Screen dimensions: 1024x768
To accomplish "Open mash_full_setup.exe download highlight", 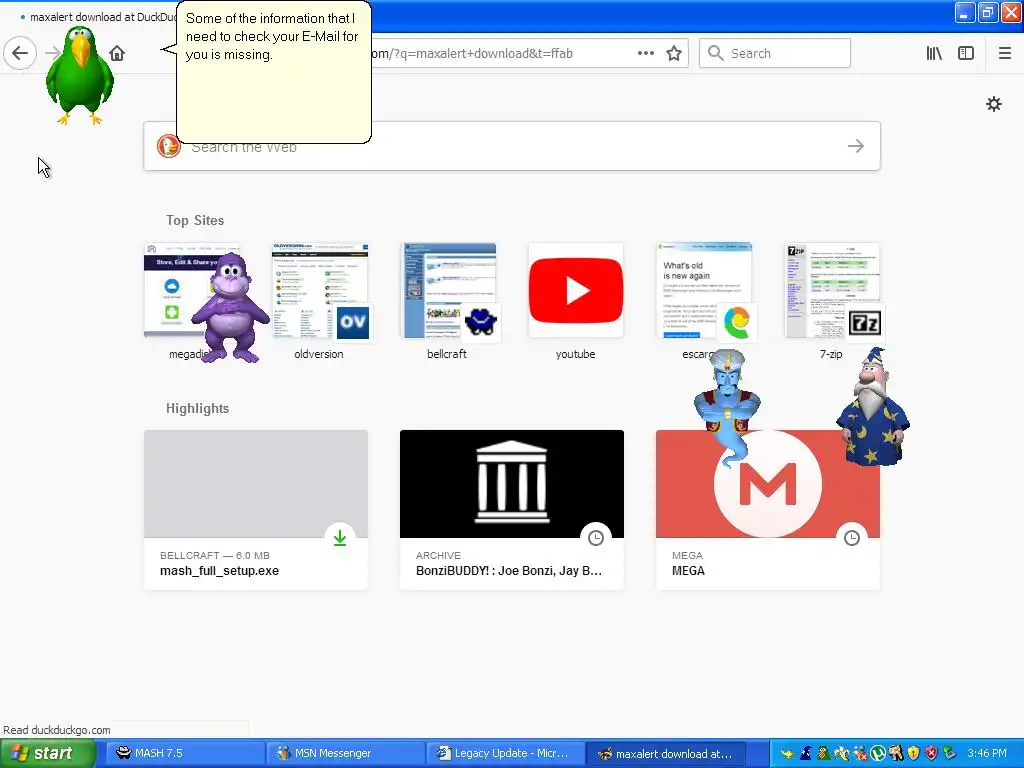I will click(x=255, y=509).
